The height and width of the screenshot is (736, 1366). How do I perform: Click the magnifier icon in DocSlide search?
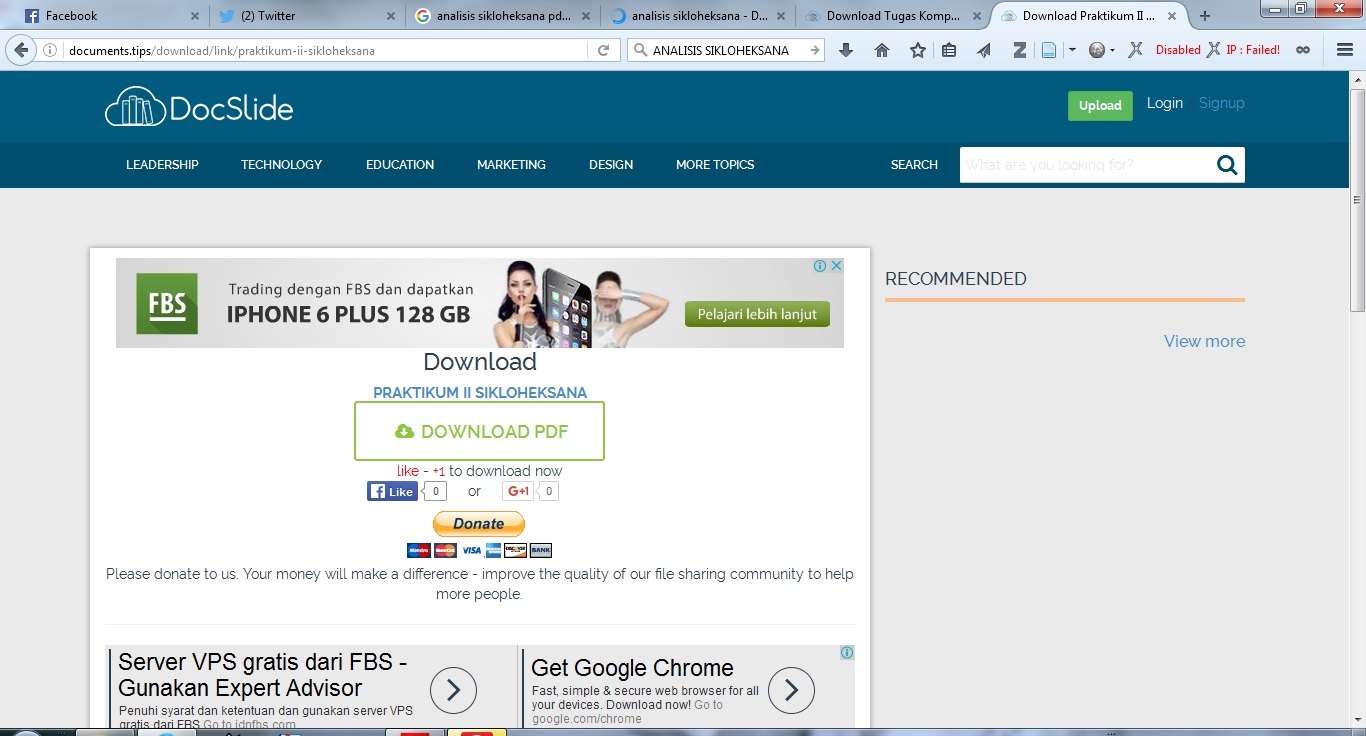[x=1226, y=165]
